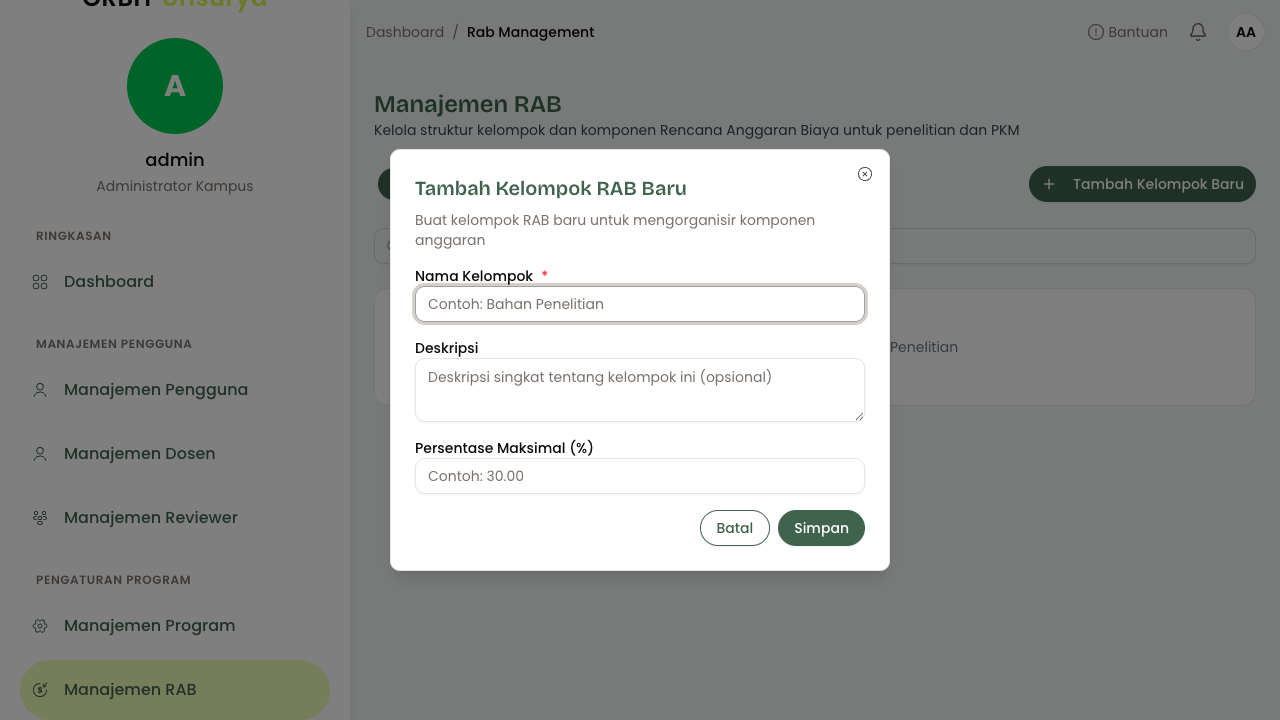Select Manajemen RAB sidebar item

pos(175,690)
